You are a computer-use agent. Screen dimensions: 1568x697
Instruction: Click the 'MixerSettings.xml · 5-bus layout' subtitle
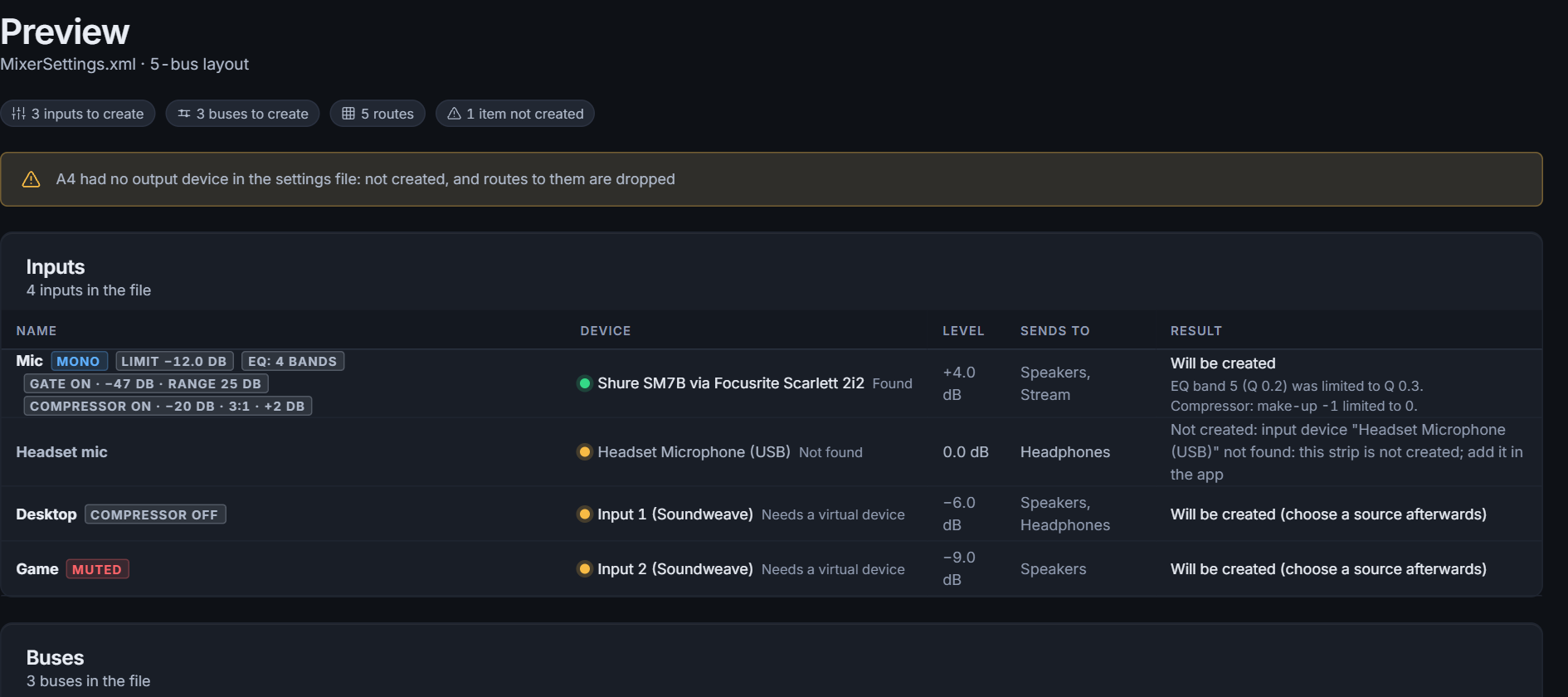(124, 64)
